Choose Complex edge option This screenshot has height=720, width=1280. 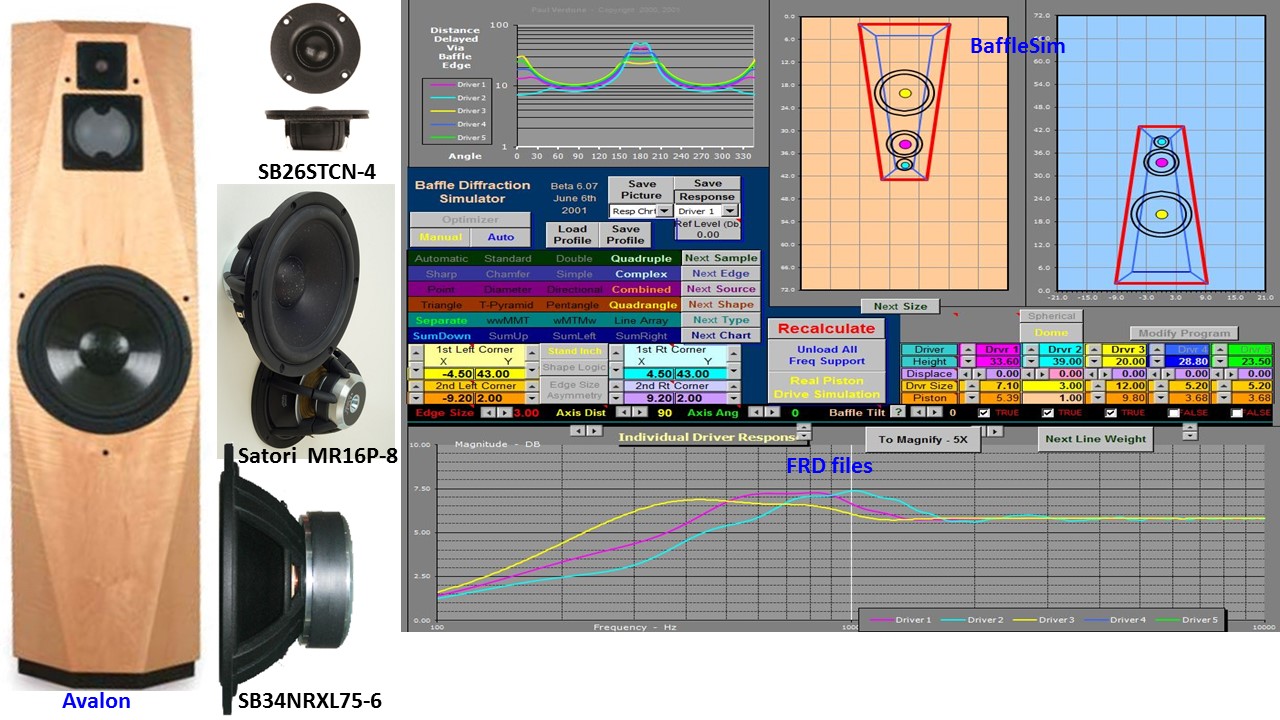[641, 274]
